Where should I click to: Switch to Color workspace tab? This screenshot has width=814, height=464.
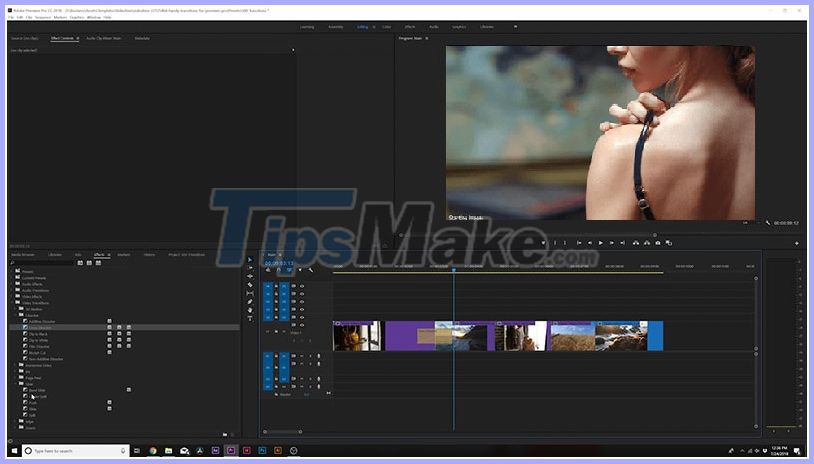click(387, 27)
